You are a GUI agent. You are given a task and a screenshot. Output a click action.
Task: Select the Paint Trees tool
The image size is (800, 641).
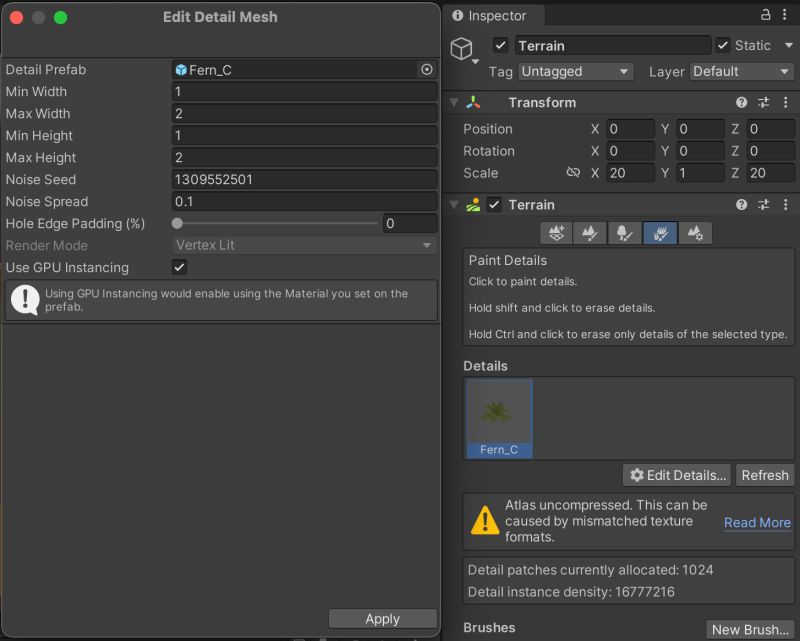point(624,232)
